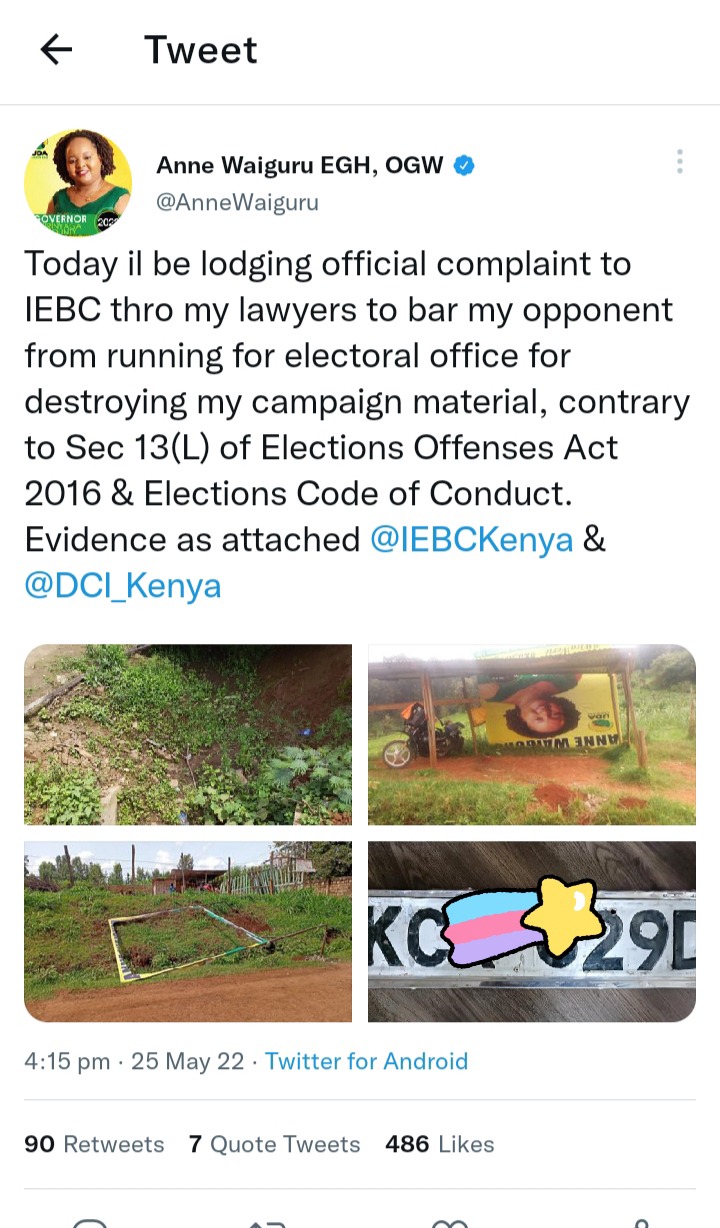Screen dimensions: 720x1228
Task: Tap the reply bubble icon at bottom
Action: [x=89, y=1222]
